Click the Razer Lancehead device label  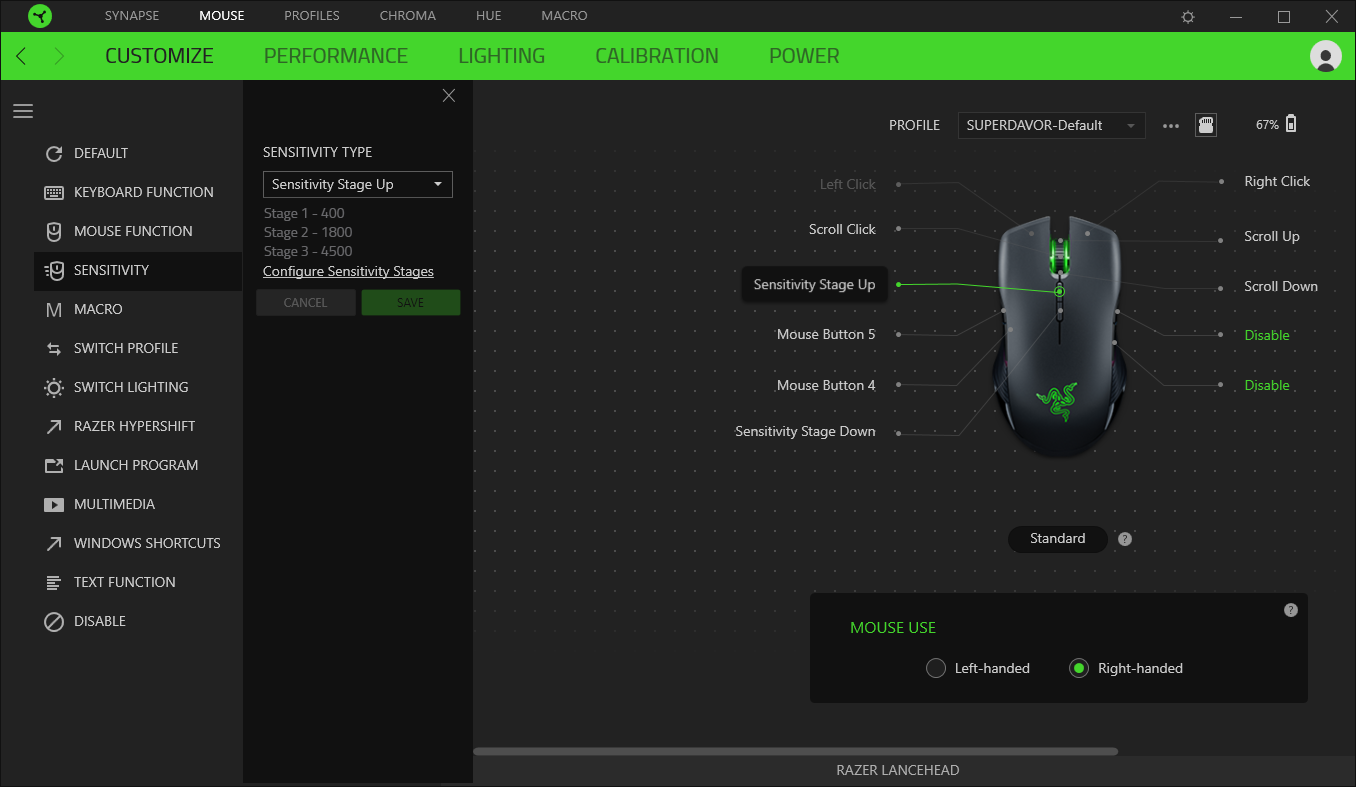(x=897, y=771)
